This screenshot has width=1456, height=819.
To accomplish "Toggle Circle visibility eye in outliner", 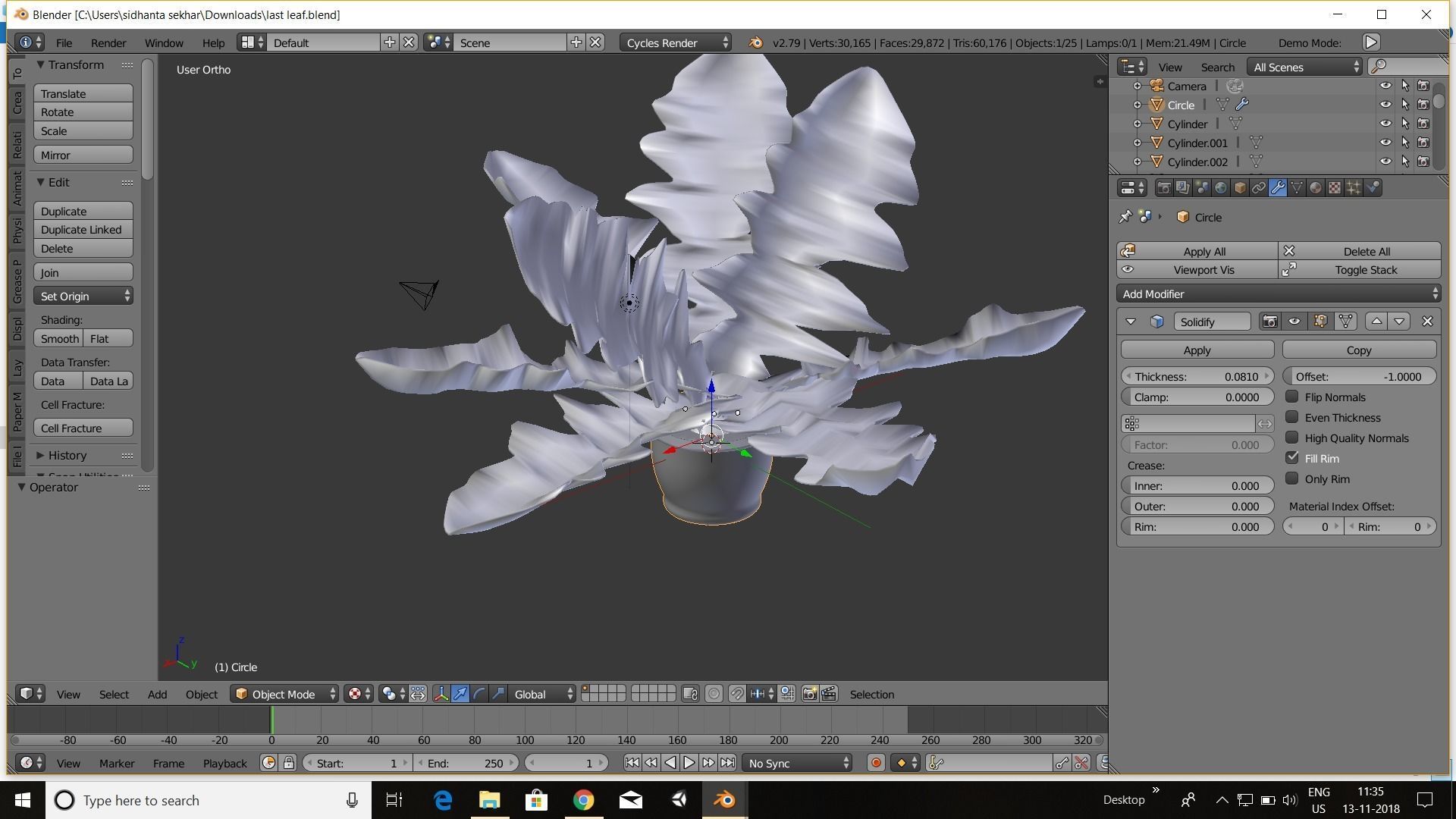I will (x=1385, y=105).
